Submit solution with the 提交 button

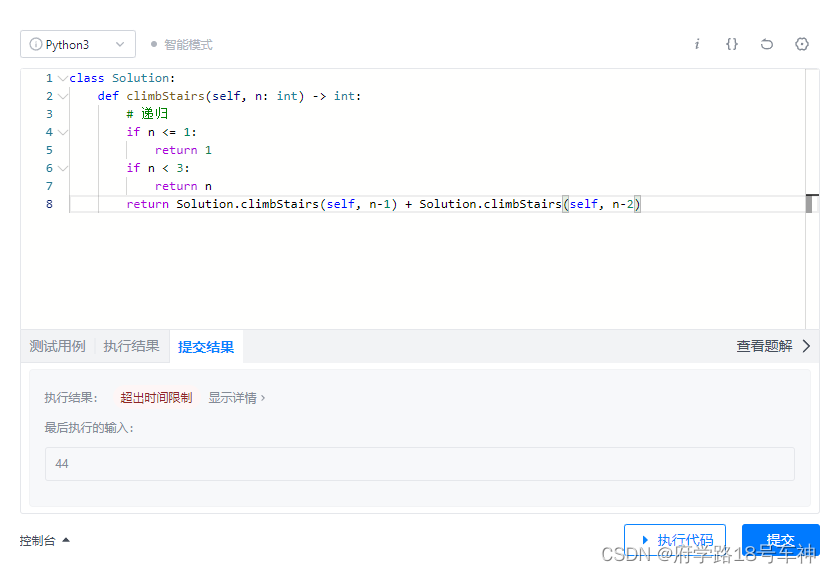(x=780, y=540)
